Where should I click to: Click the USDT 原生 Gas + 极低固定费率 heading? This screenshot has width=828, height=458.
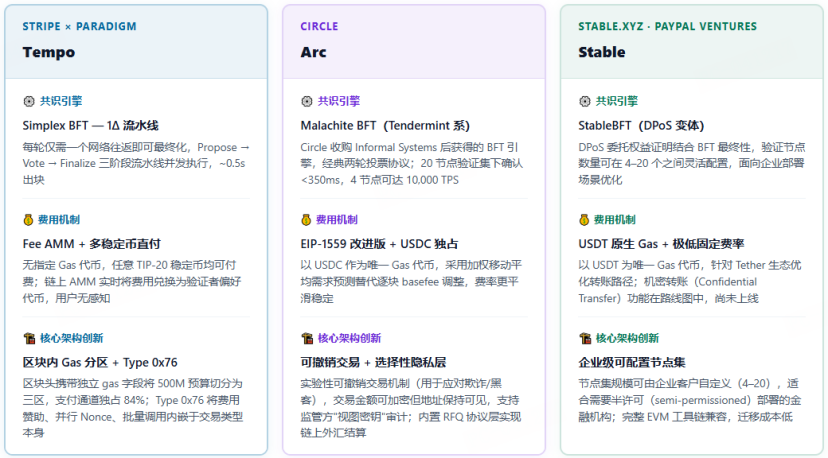coord(661,243)
